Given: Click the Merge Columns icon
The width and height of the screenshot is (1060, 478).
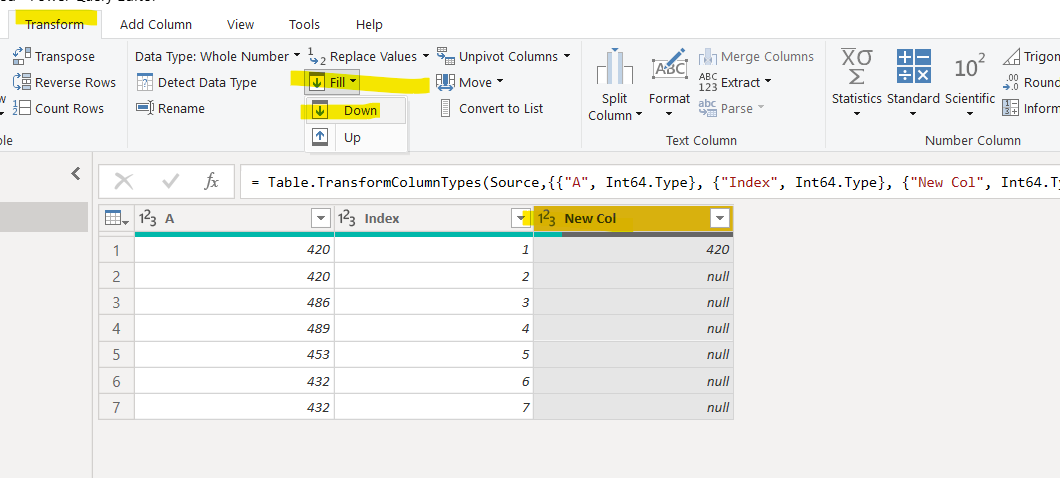Looking at the screenshot, I should [707, 56].
